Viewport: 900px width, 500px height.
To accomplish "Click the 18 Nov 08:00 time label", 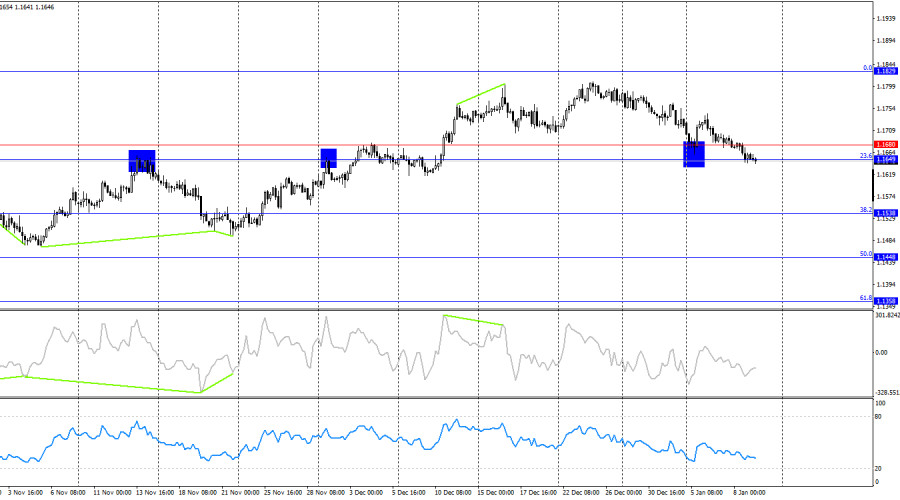I will (198, 493).
